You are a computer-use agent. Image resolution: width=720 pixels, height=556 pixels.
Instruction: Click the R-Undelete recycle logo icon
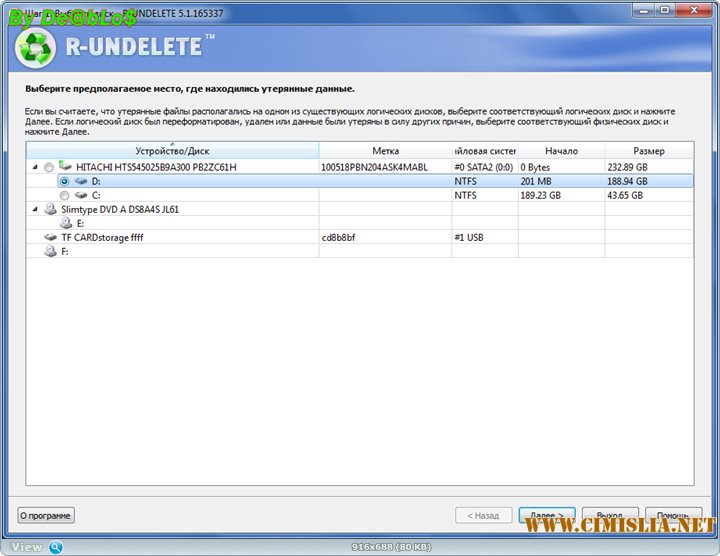coord(34,50)
